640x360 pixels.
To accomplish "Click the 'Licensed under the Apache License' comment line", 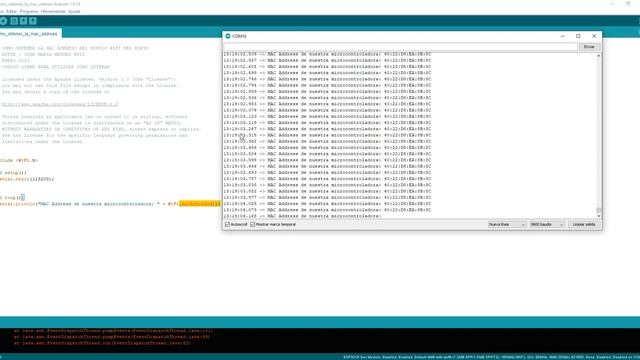I will point(89,80).
